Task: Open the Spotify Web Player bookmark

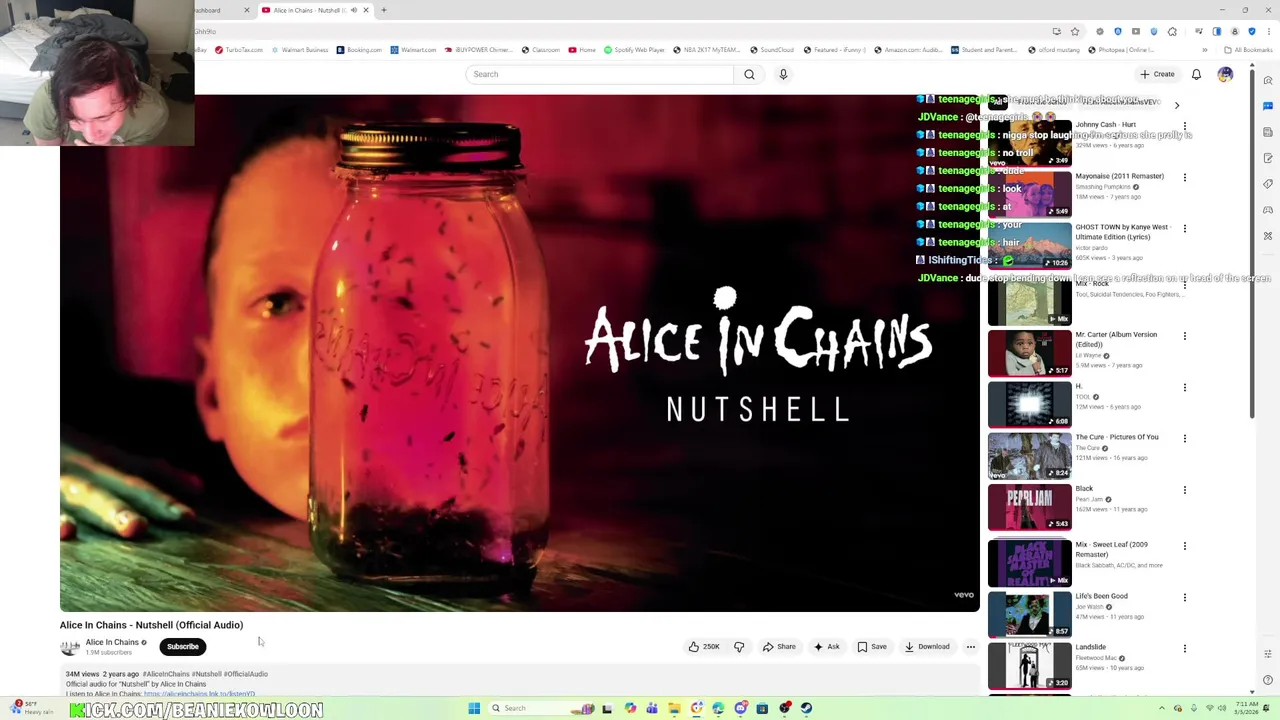Action: [634, 50]
